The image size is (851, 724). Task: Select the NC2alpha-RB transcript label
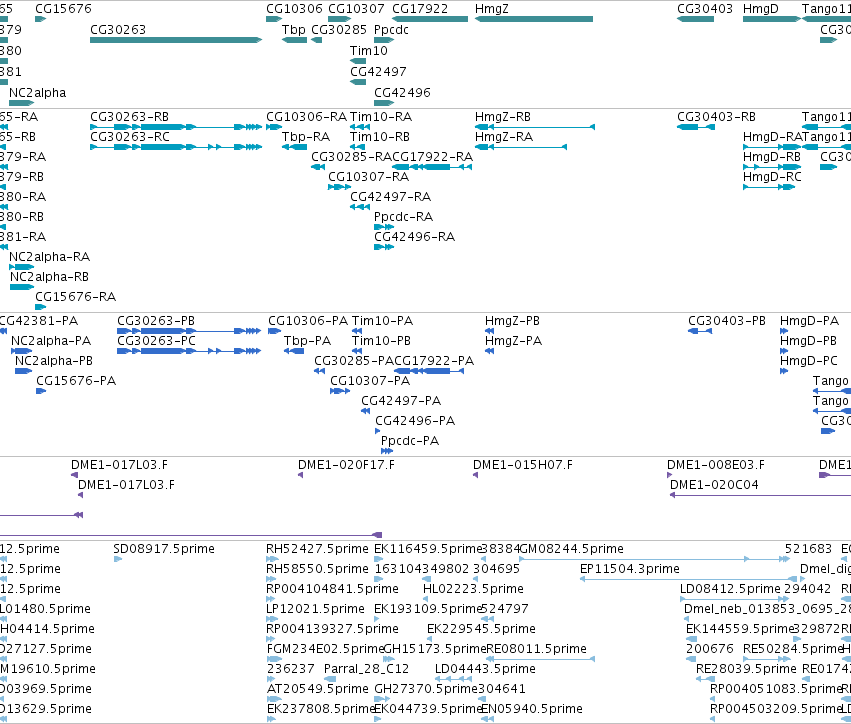pyautogui.click(x=49, y=277)
